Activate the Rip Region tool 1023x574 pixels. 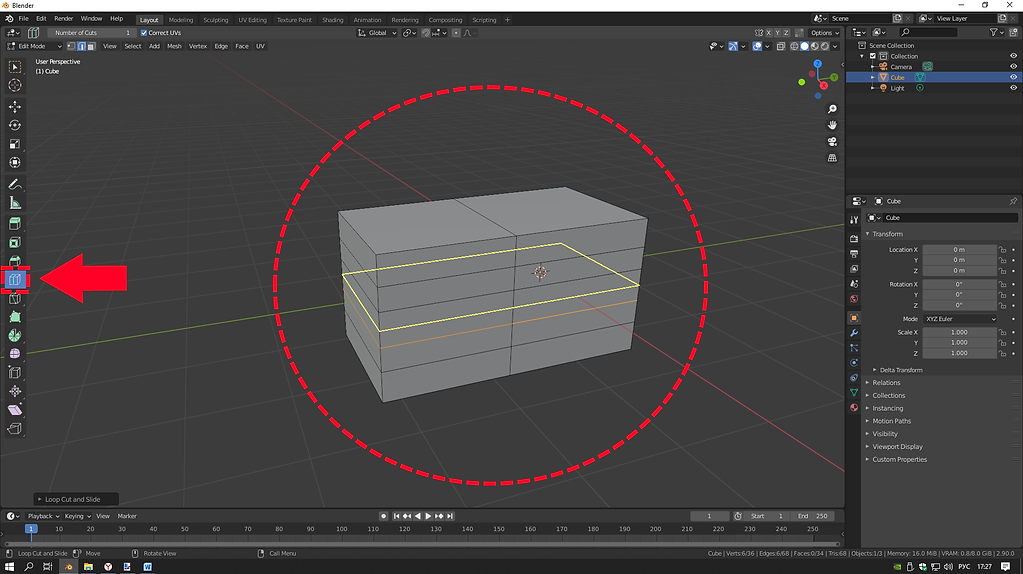click(14, 429)
